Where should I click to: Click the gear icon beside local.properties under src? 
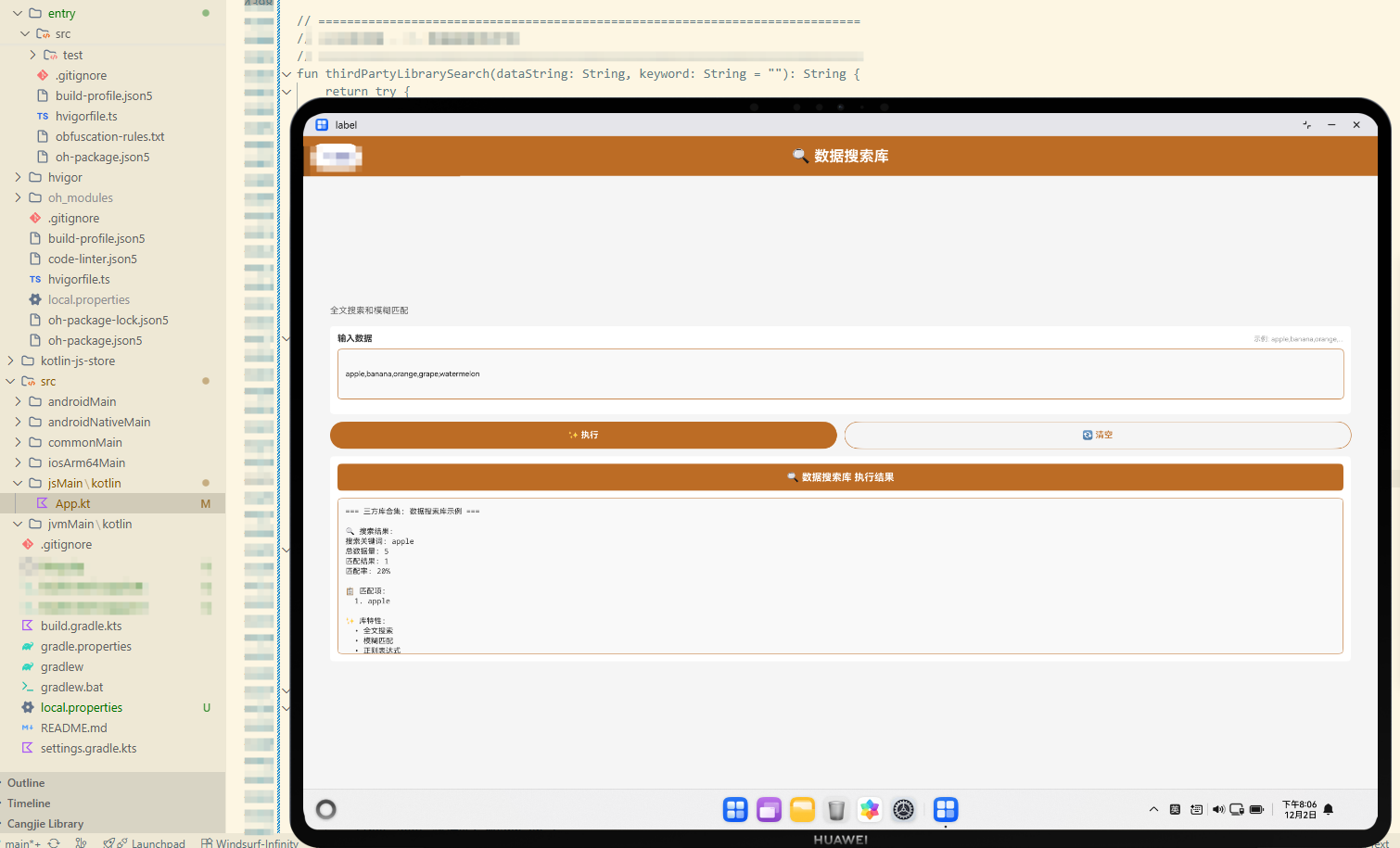[28, 707]
